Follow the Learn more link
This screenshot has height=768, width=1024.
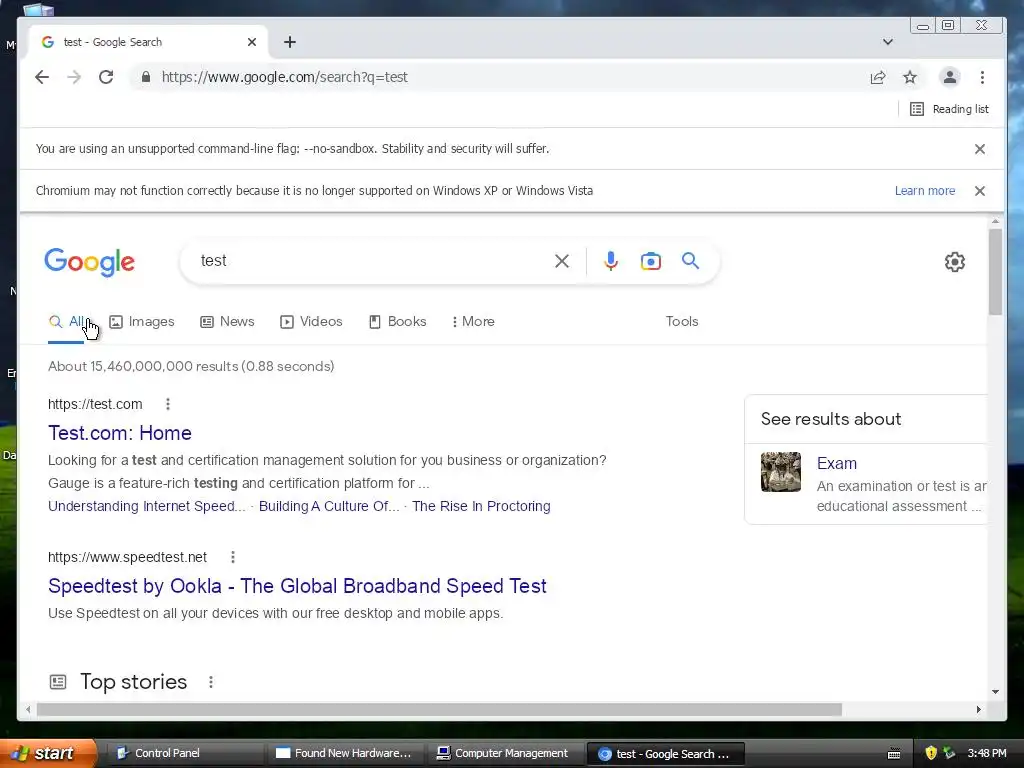925,191
